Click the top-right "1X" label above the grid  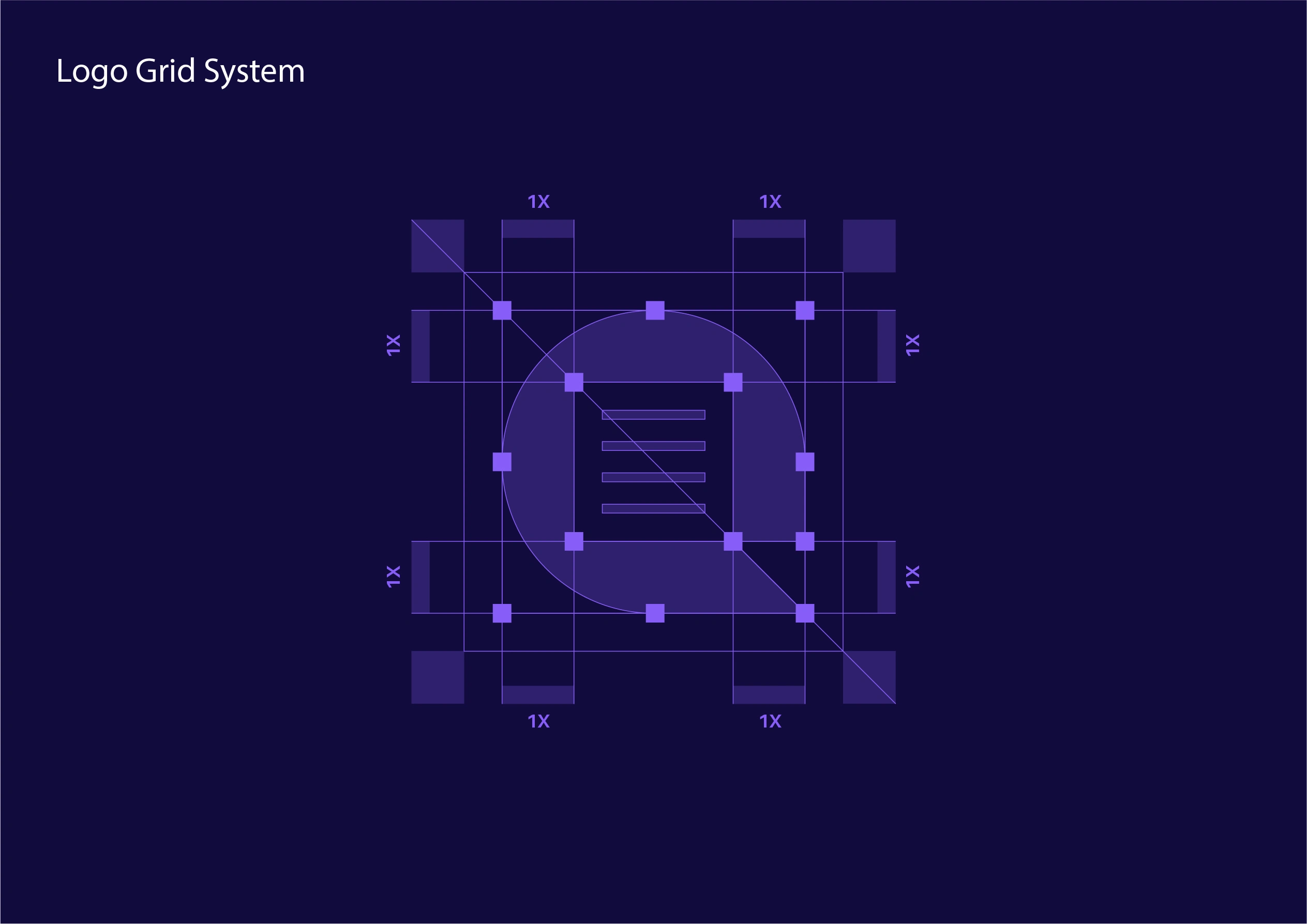coord(770,202)
